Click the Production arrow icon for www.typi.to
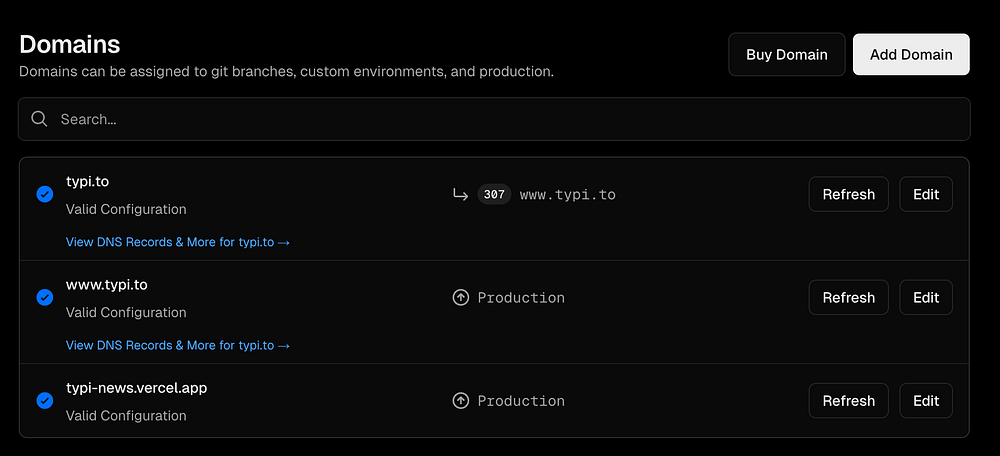Screen dimensions: 1000x456 pos(460,298)
